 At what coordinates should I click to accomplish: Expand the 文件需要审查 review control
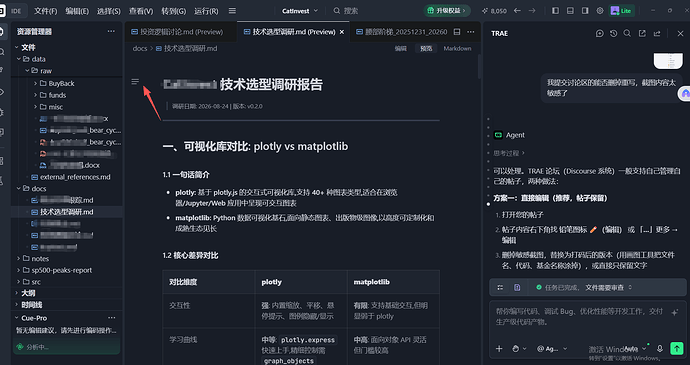609,288
